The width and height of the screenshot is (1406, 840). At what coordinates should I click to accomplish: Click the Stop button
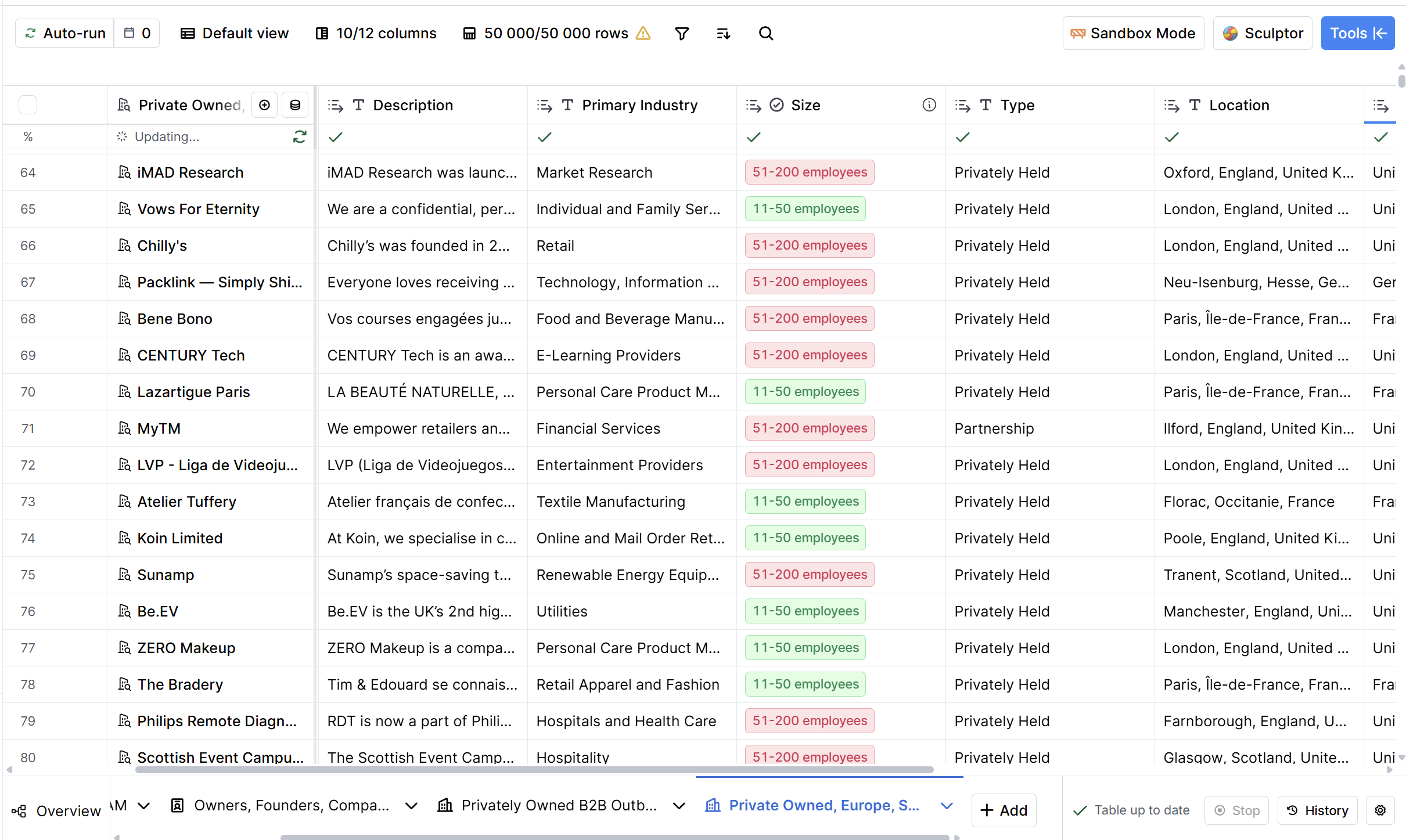[x=1236, y=810]
